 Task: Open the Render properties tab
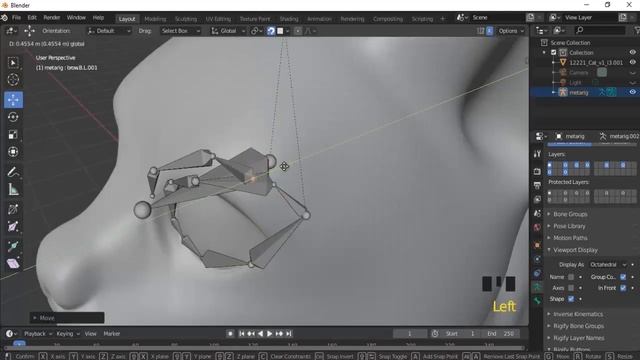pos(537,171)
